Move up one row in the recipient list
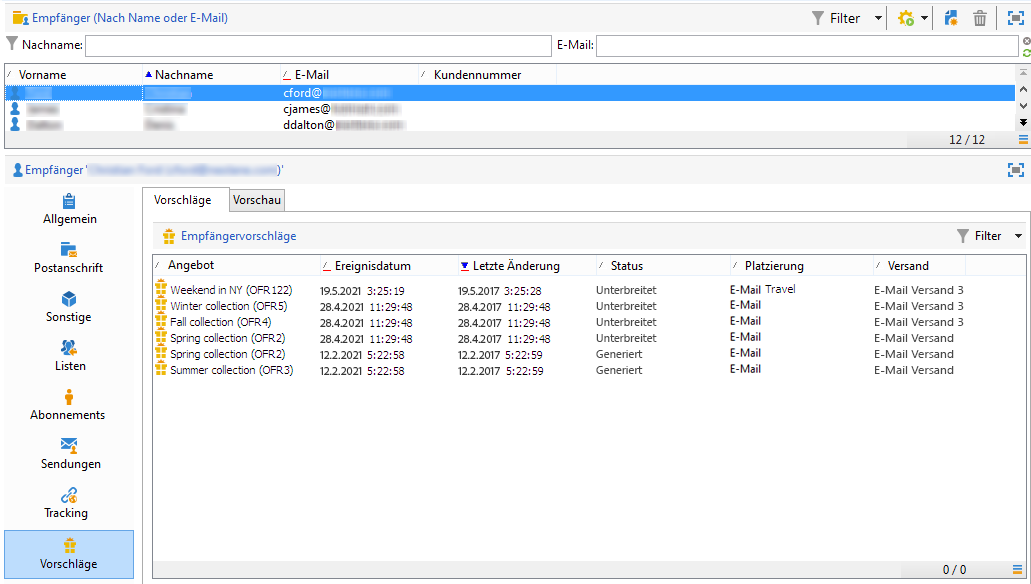This screenshot has width=1031, height=584. [1023, 89]
